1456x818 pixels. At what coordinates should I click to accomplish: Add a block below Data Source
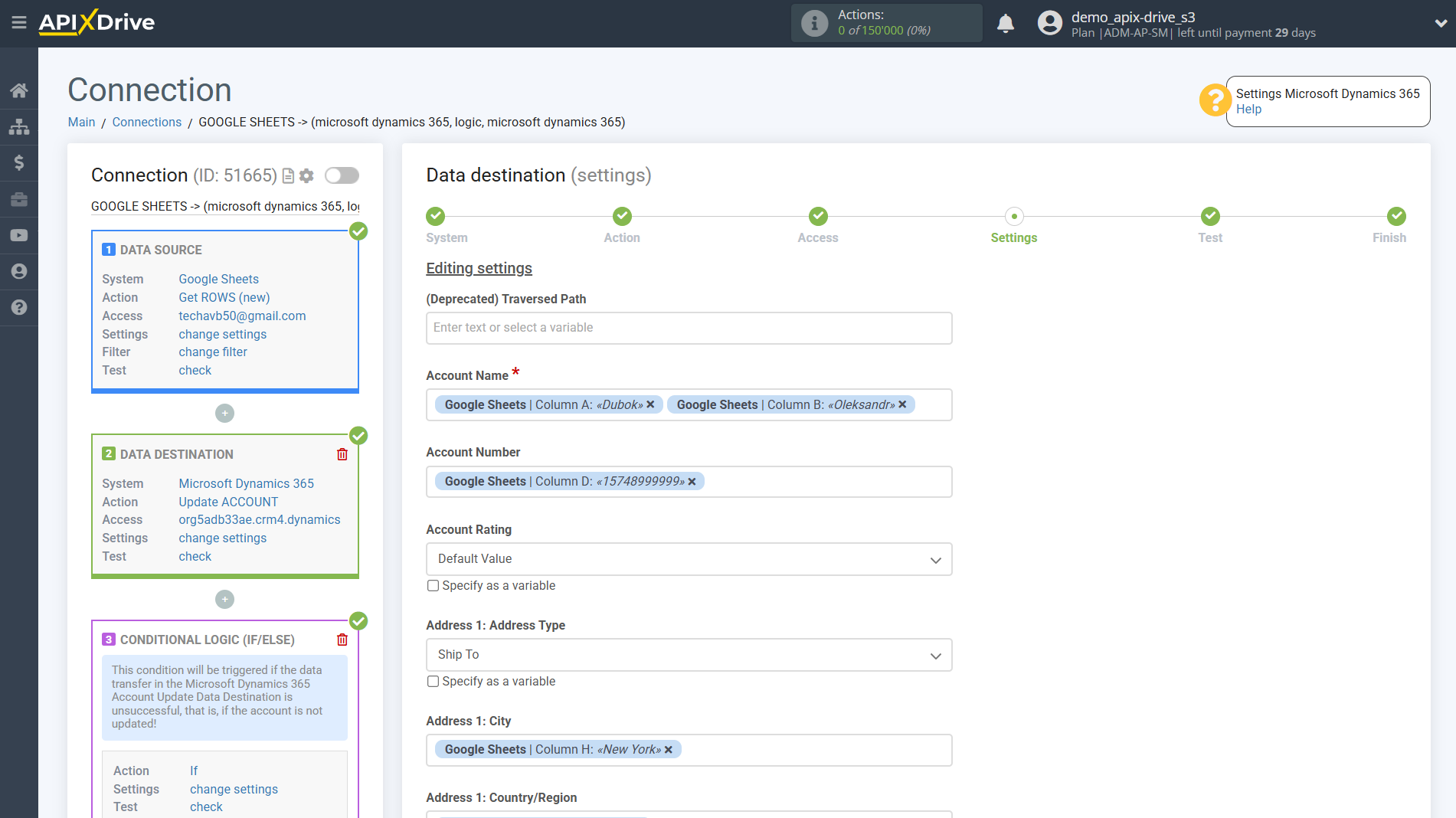click(x=224, y=413)
